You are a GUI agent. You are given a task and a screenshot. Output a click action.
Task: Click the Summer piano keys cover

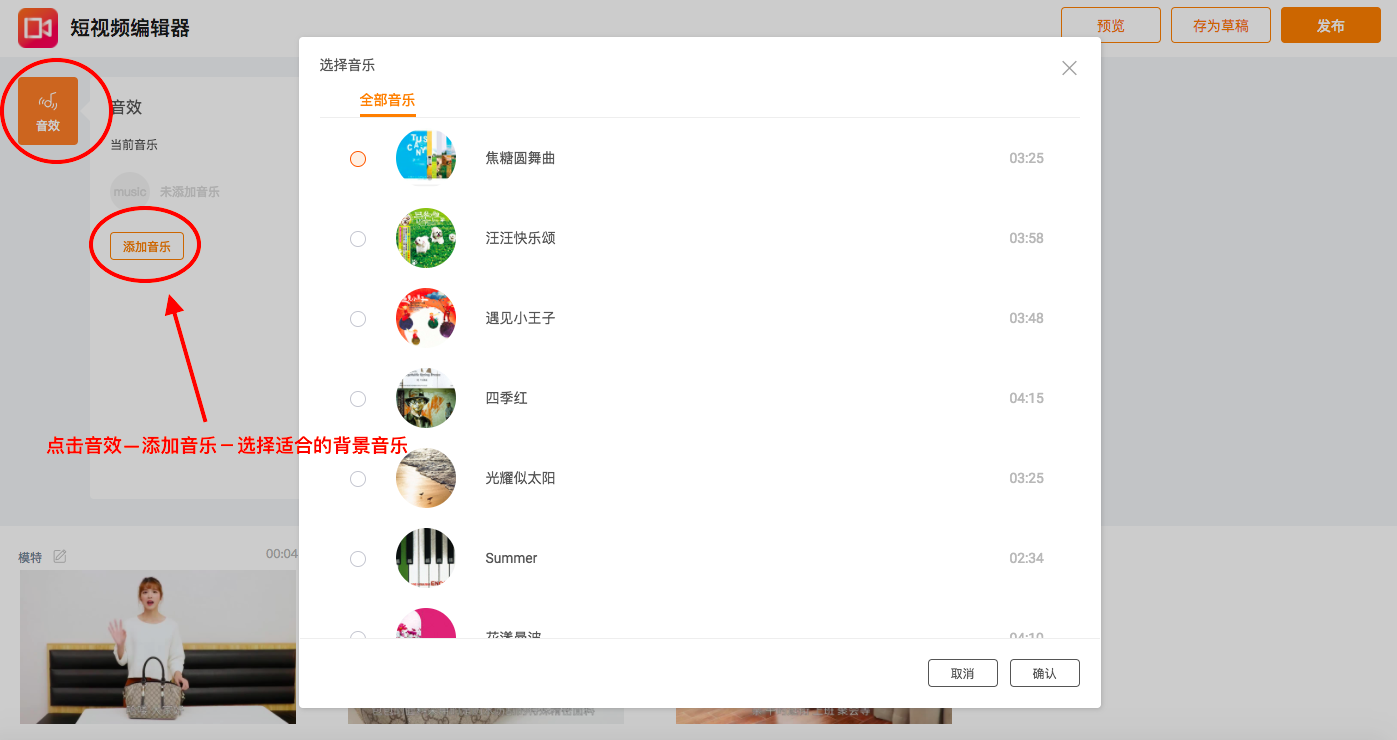click(426, 558)
